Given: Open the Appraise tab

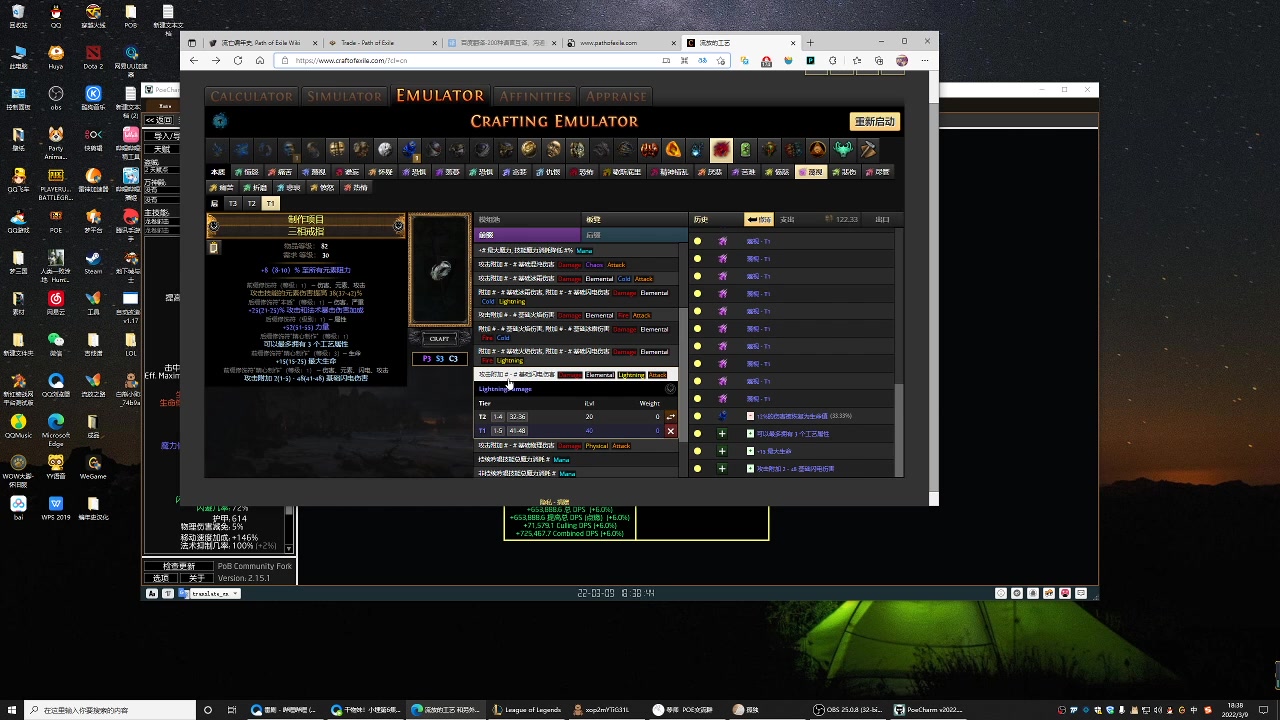Looking at the screenshot, I should click(616, 96).
